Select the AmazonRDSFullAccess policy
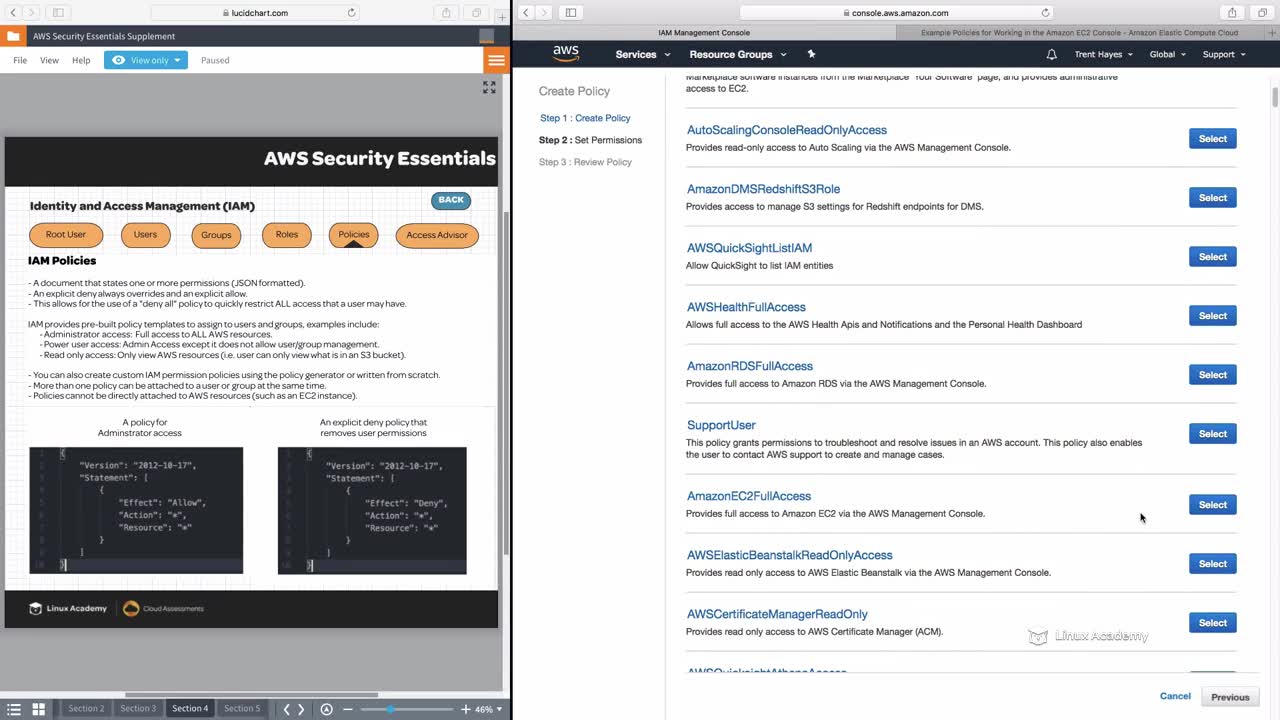Screen dimensions: 1280x720 click(x=1212, y=375)
